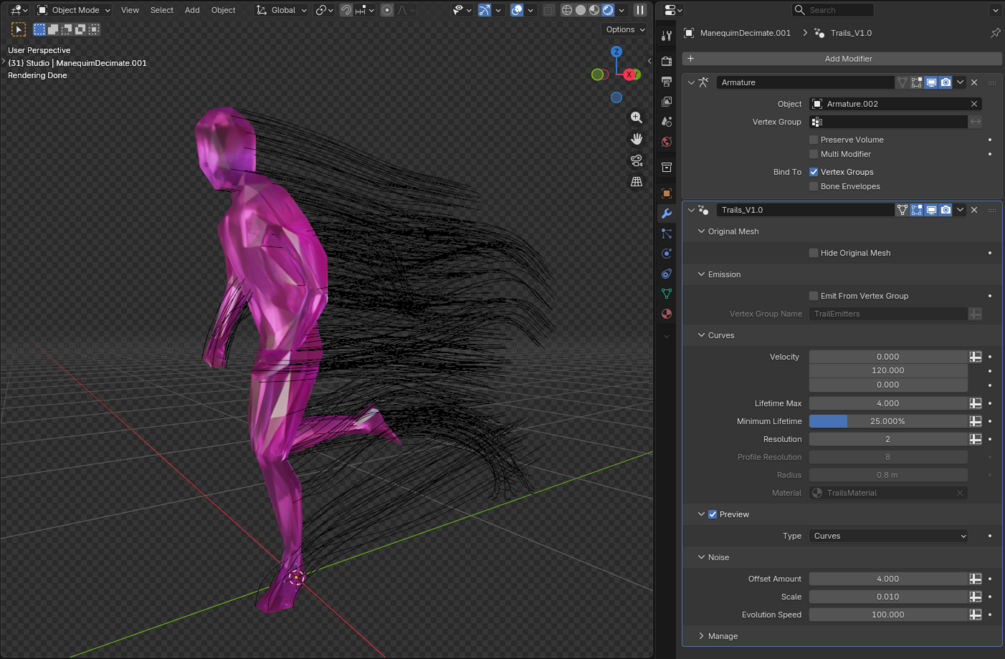The image size is (1005, 659).
Task: Open the Render properties tab
Action: [x=667, y=61]
